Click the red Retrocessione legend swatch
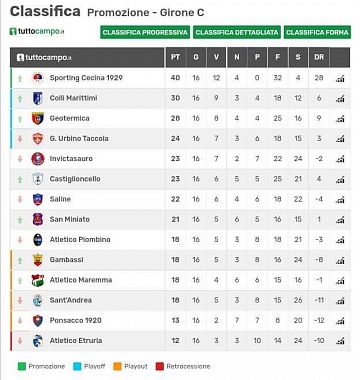Viewport: 360px width, 380px height. tap(160, 367)
